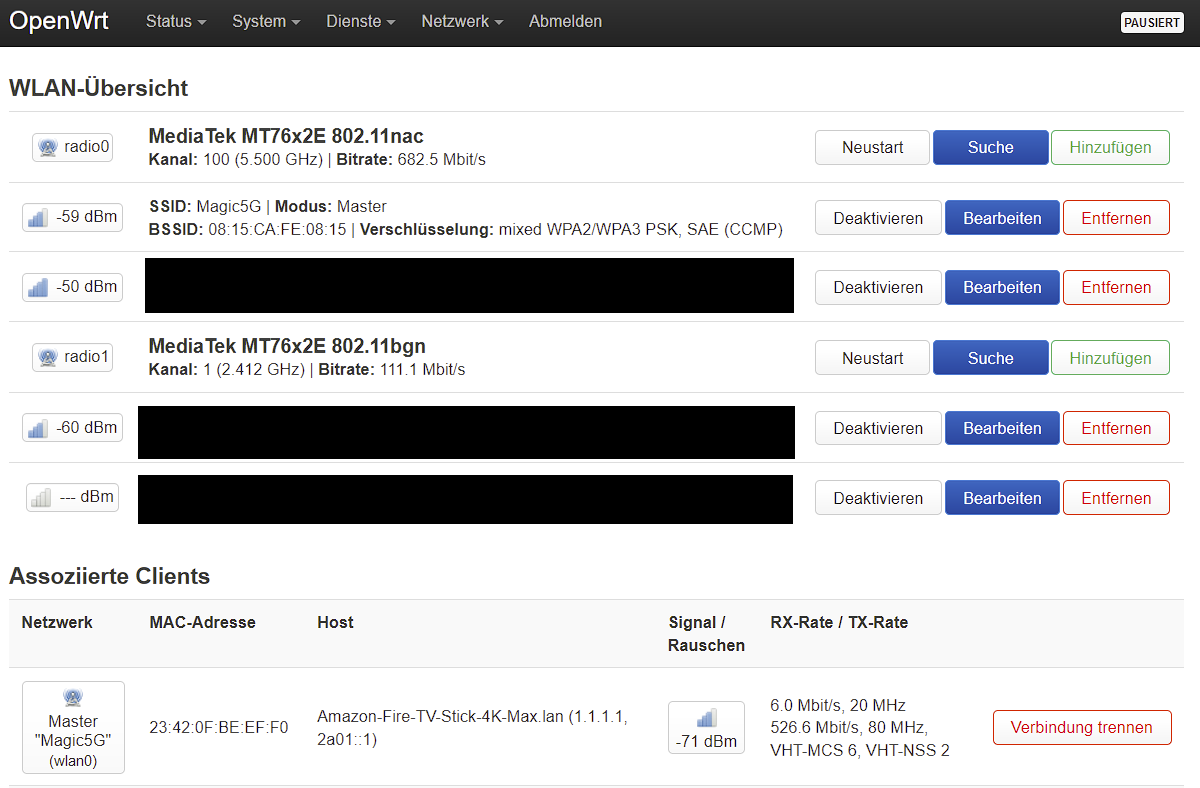This screenshot has width=1200, height=788.
Task: Restart radio1 with Neustart
Action: (872, 357)
